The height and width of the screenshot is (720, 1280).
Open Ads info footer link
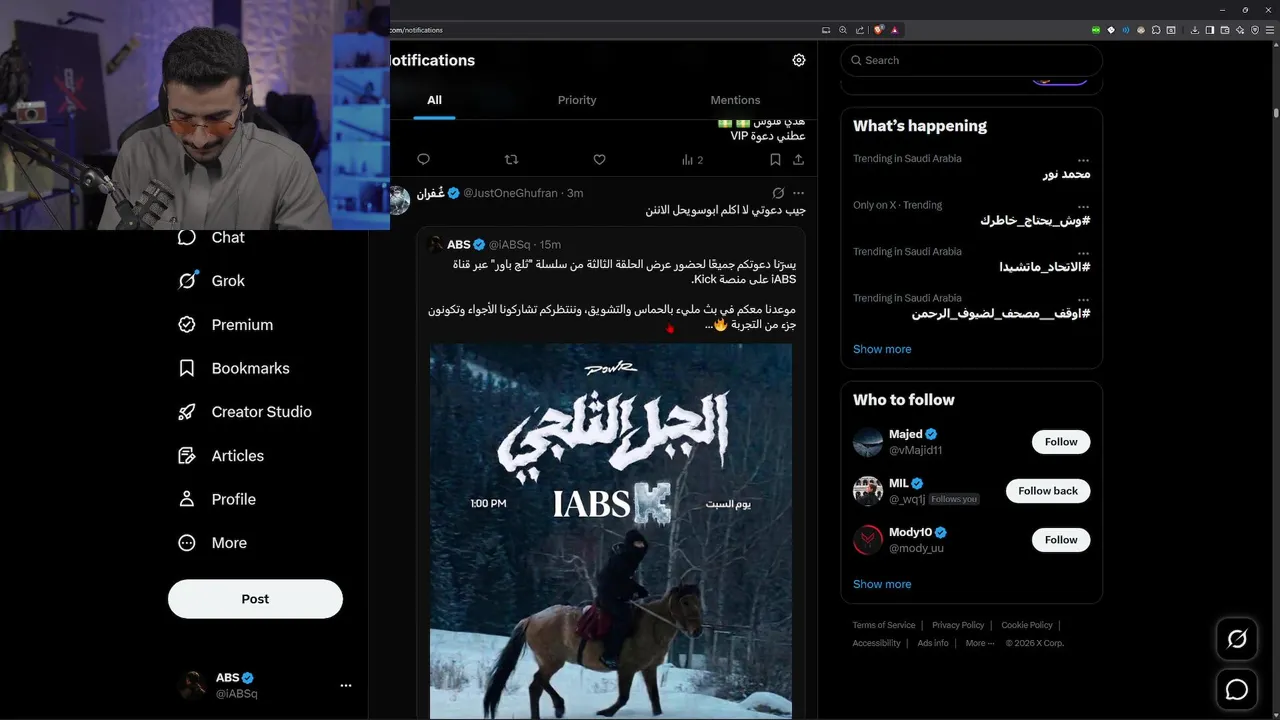click(933, 643)
